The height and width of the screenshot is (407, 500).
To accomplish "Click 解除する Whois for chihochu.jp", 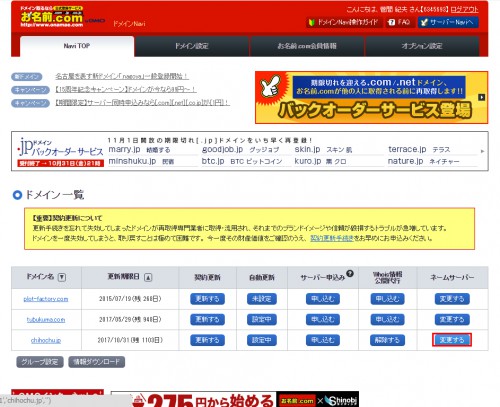I will click(x=387, y=340).
